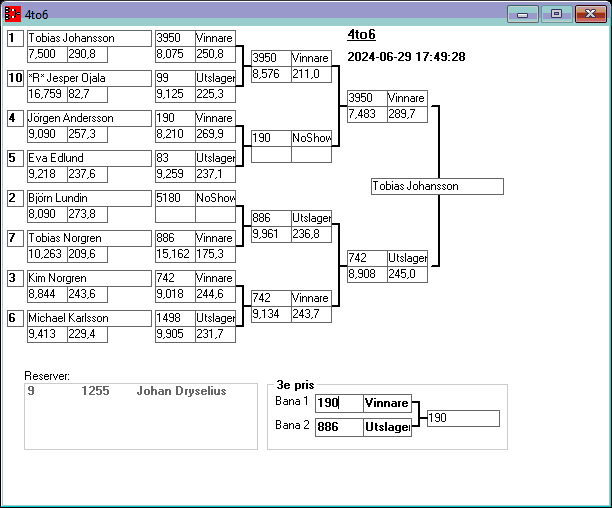612x508 pixels.
Task: Maximize the 4to6 window
Action: [x=556, y=14]
